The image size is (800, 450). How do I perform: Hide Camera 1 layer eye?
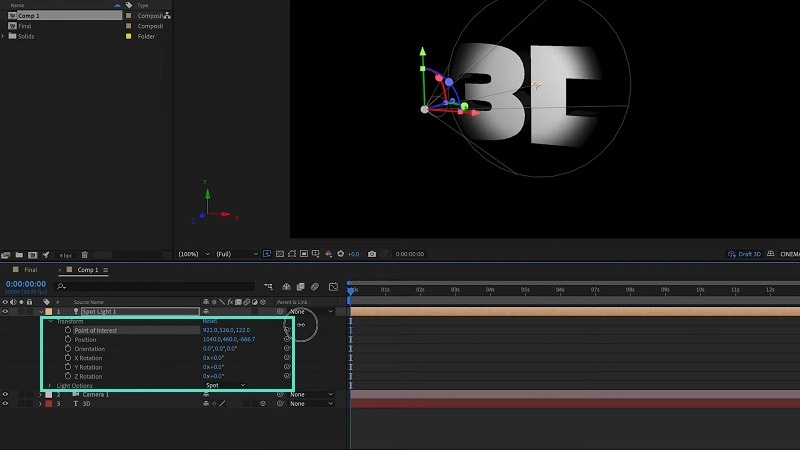[x=5, y=394]
